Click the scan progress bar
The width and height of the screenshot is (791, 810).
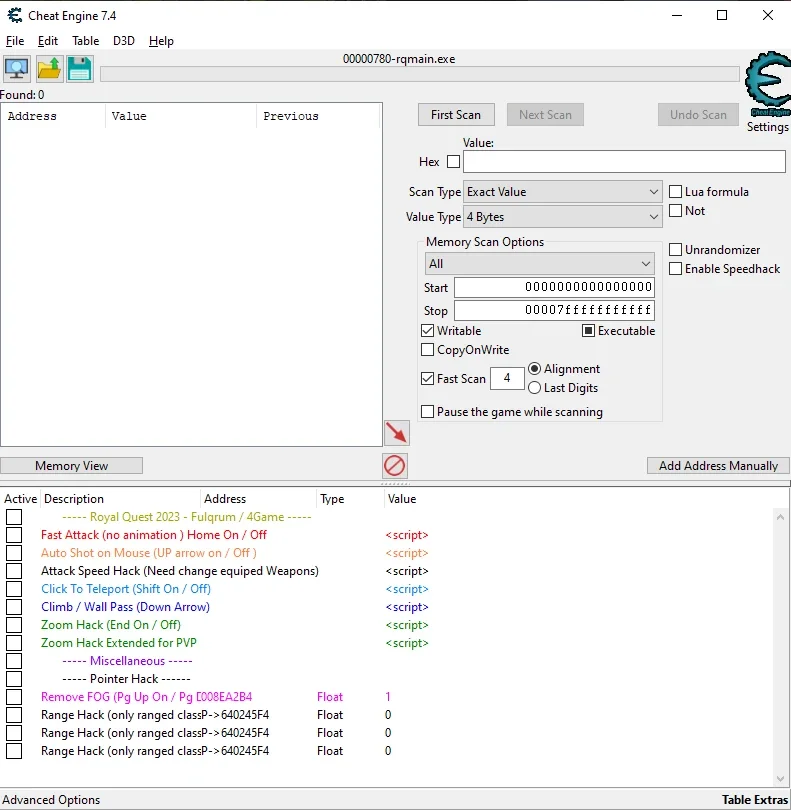(x=420, y=74)
